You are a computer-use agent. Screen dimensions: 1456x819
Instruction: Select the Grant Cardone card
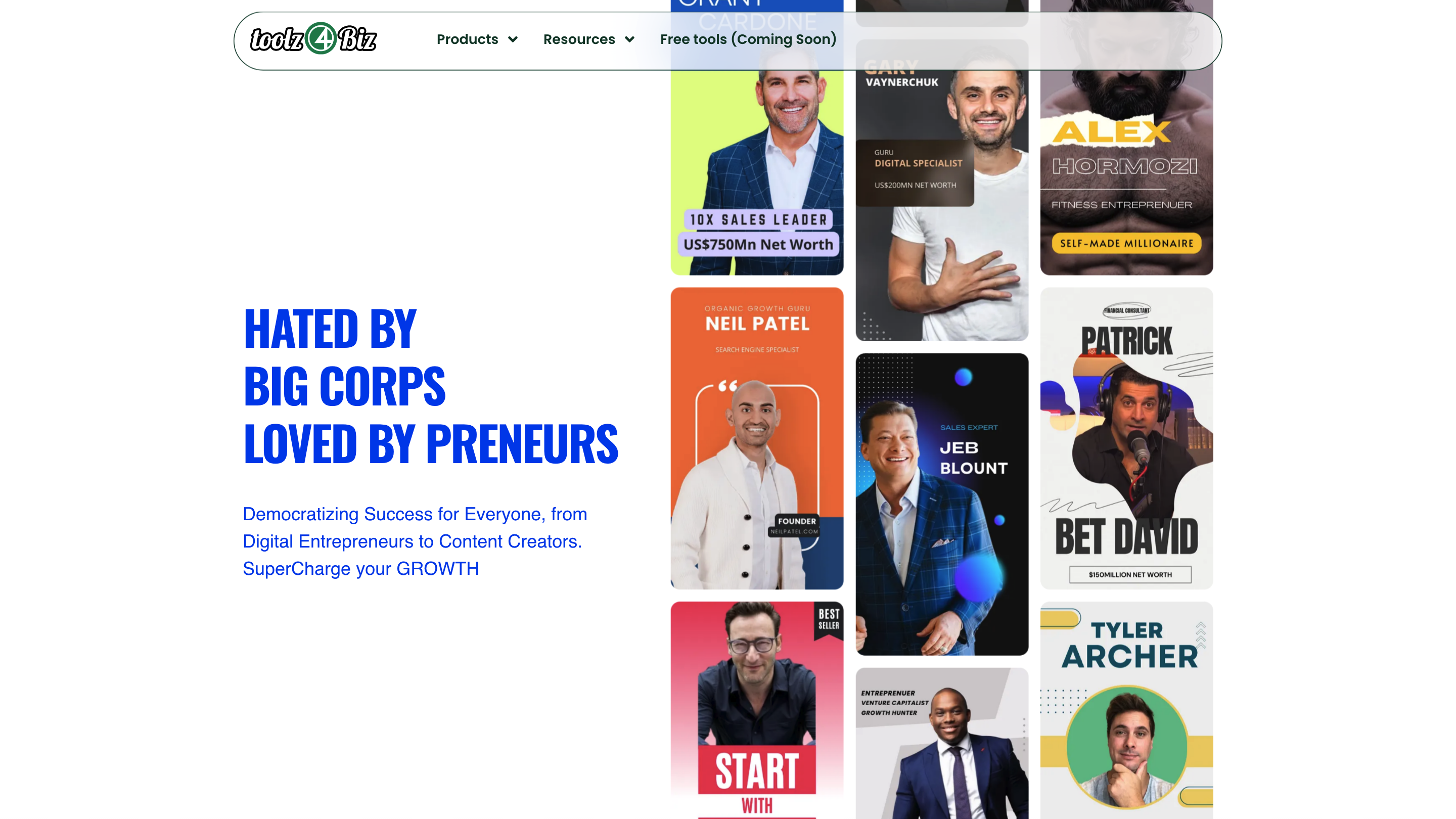coord(757,138)
